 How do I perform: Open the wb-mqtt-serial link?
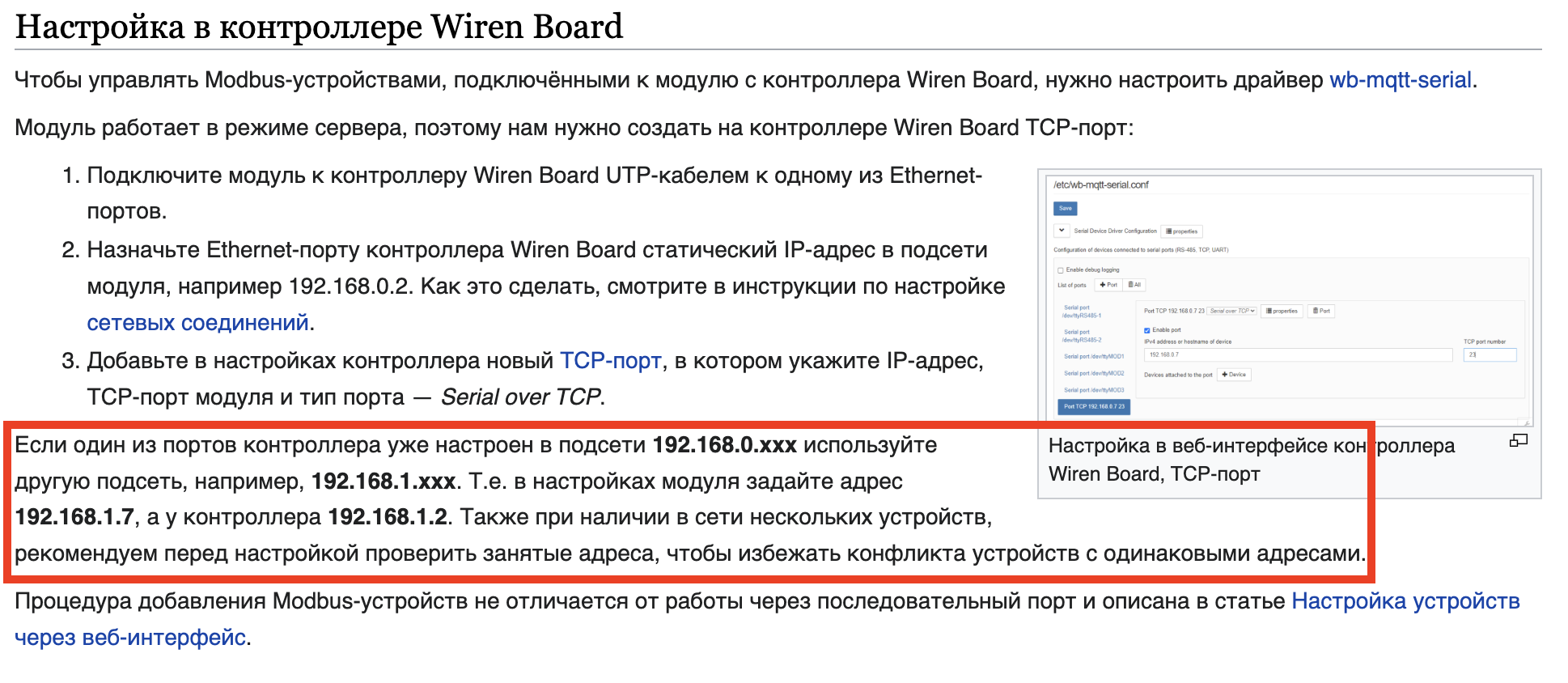pos(1400,80)
